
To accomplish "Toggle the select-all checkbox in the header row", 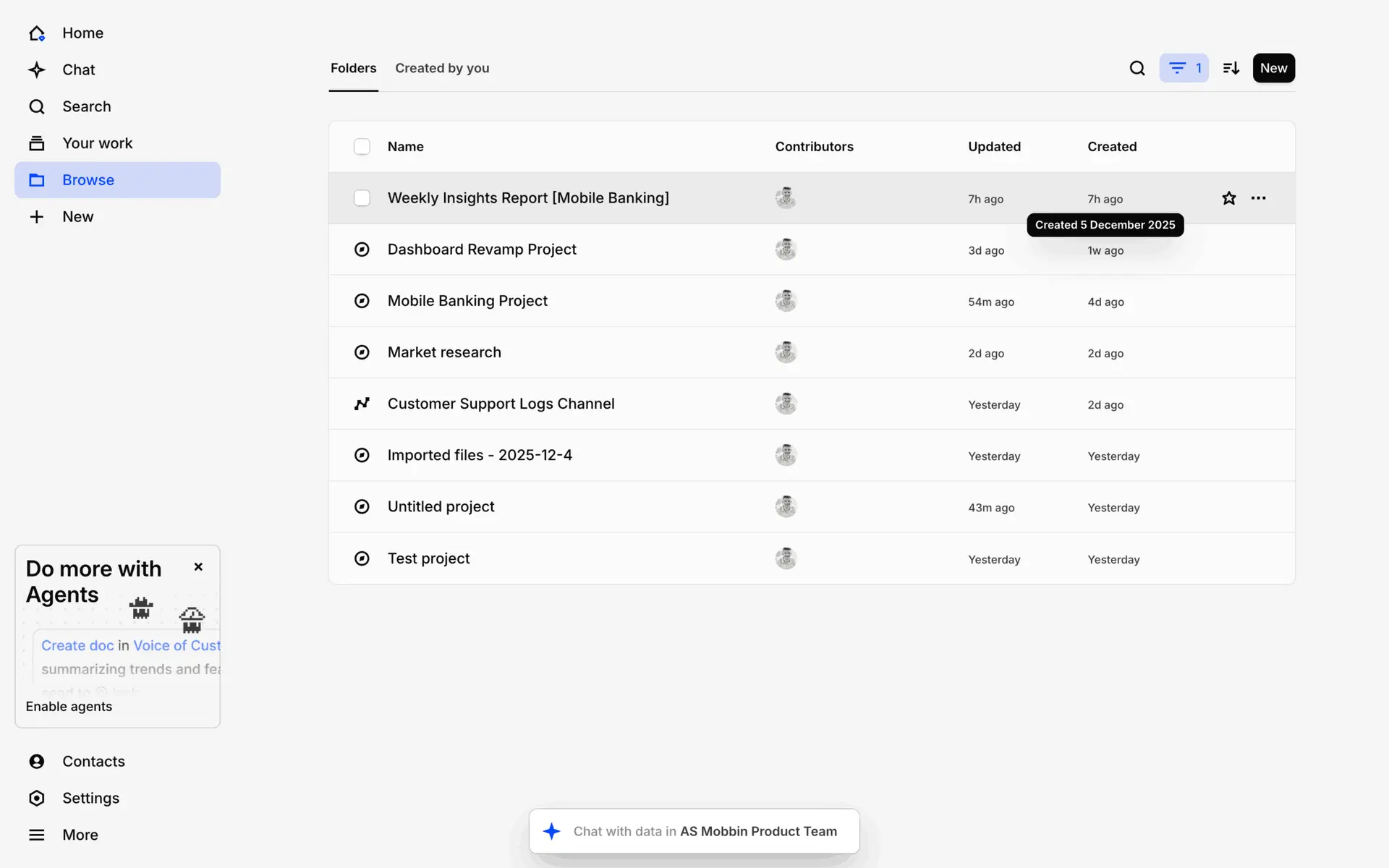I will [x=362, y=147].
